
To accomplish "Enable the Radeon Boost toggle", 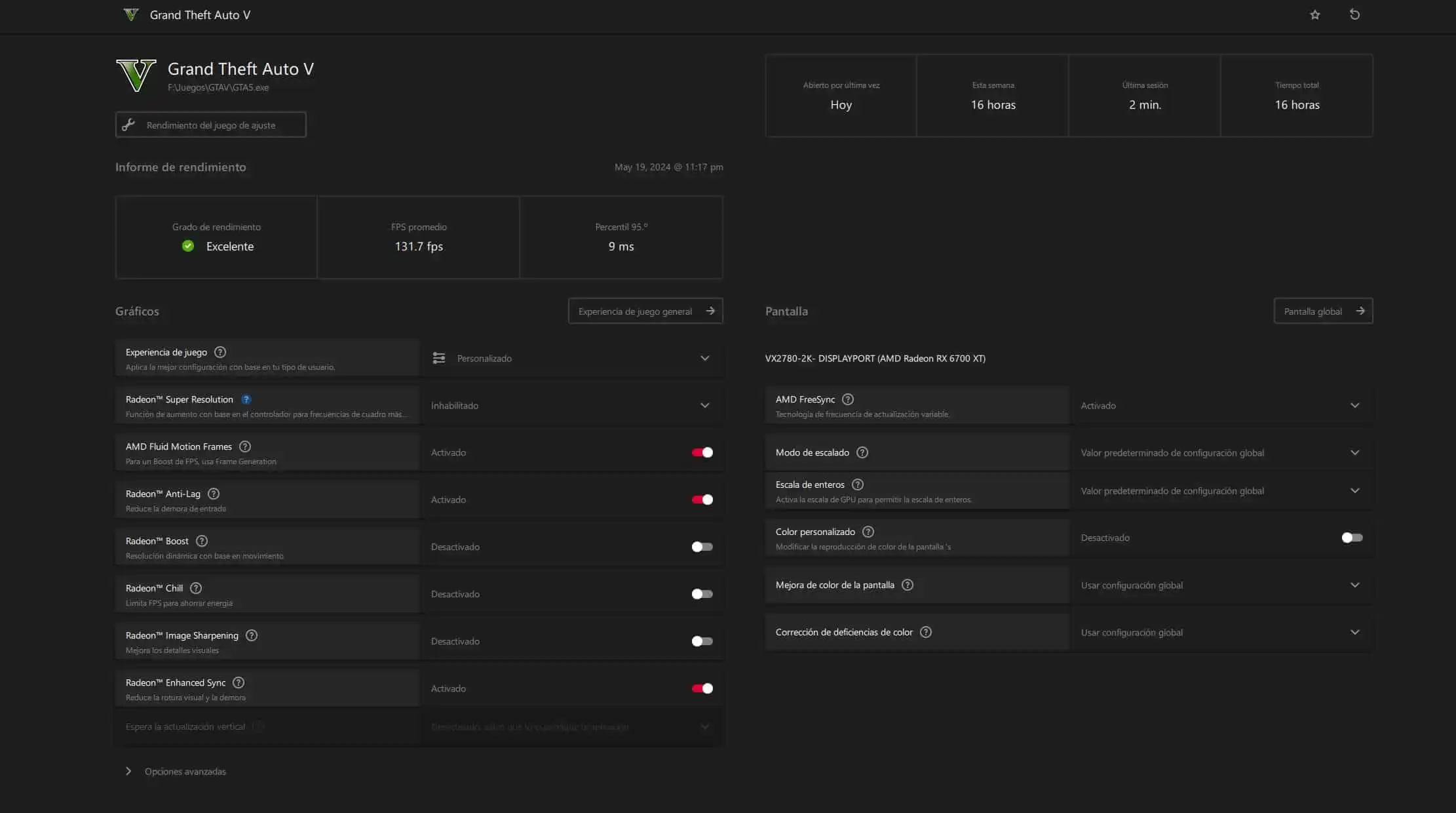I will (702, 547).
